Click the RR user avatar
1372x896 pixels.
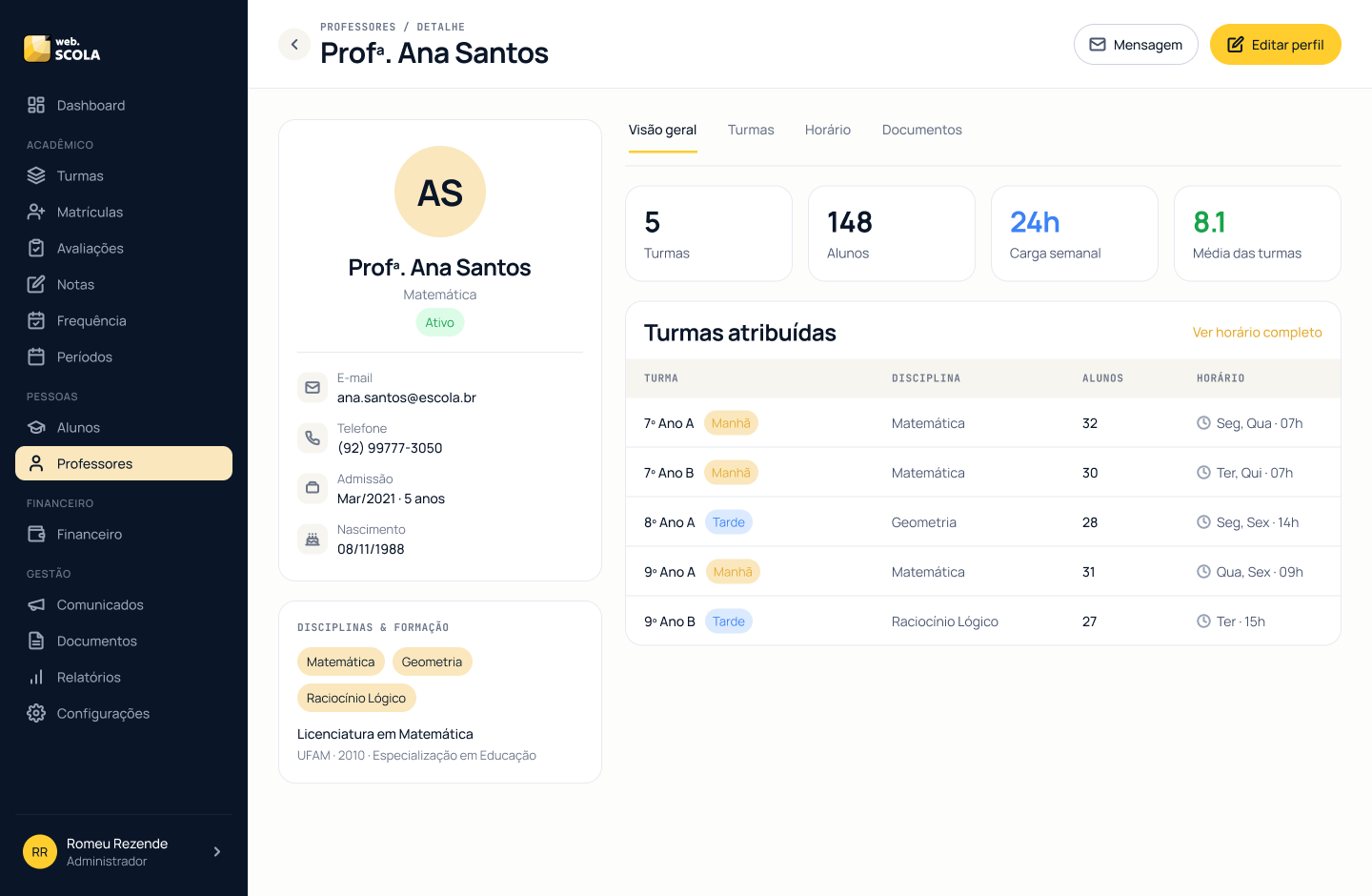click(40, 852)
